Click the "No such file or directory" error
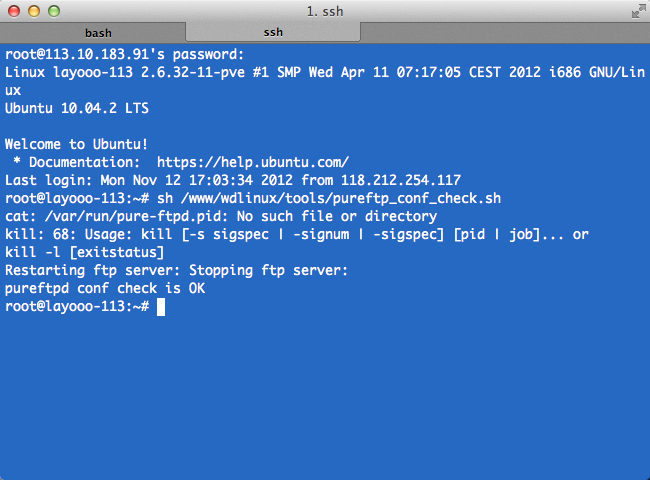The image size is (650, 480). coord(337,216)
